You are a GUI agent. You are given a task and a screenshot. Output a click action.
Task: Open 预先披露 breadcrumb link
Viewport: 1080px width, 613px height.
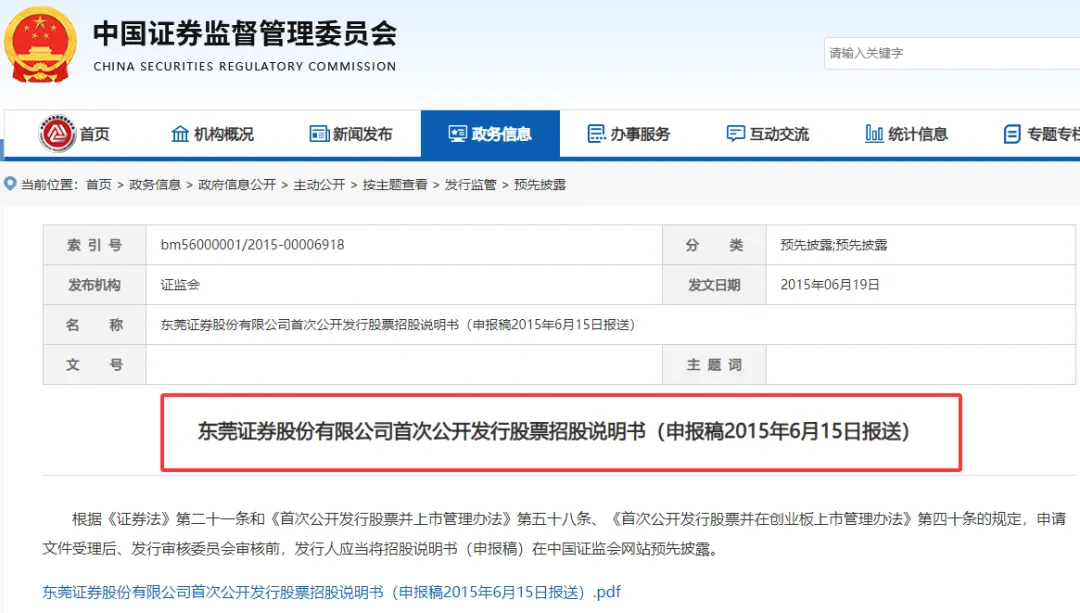pos(540,185)
